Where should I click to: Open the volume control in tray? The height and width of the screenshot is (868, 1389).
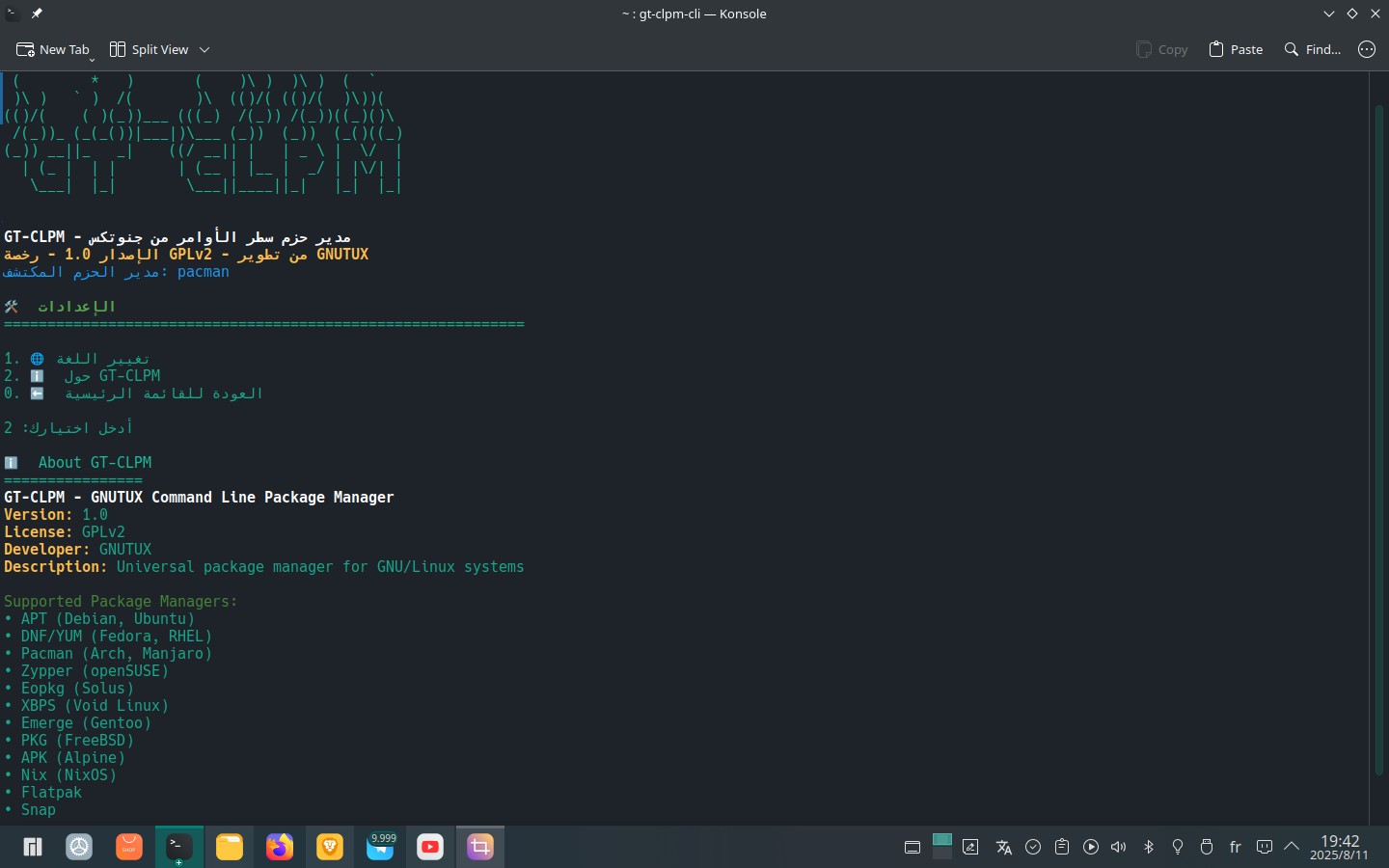(1119, 847)
